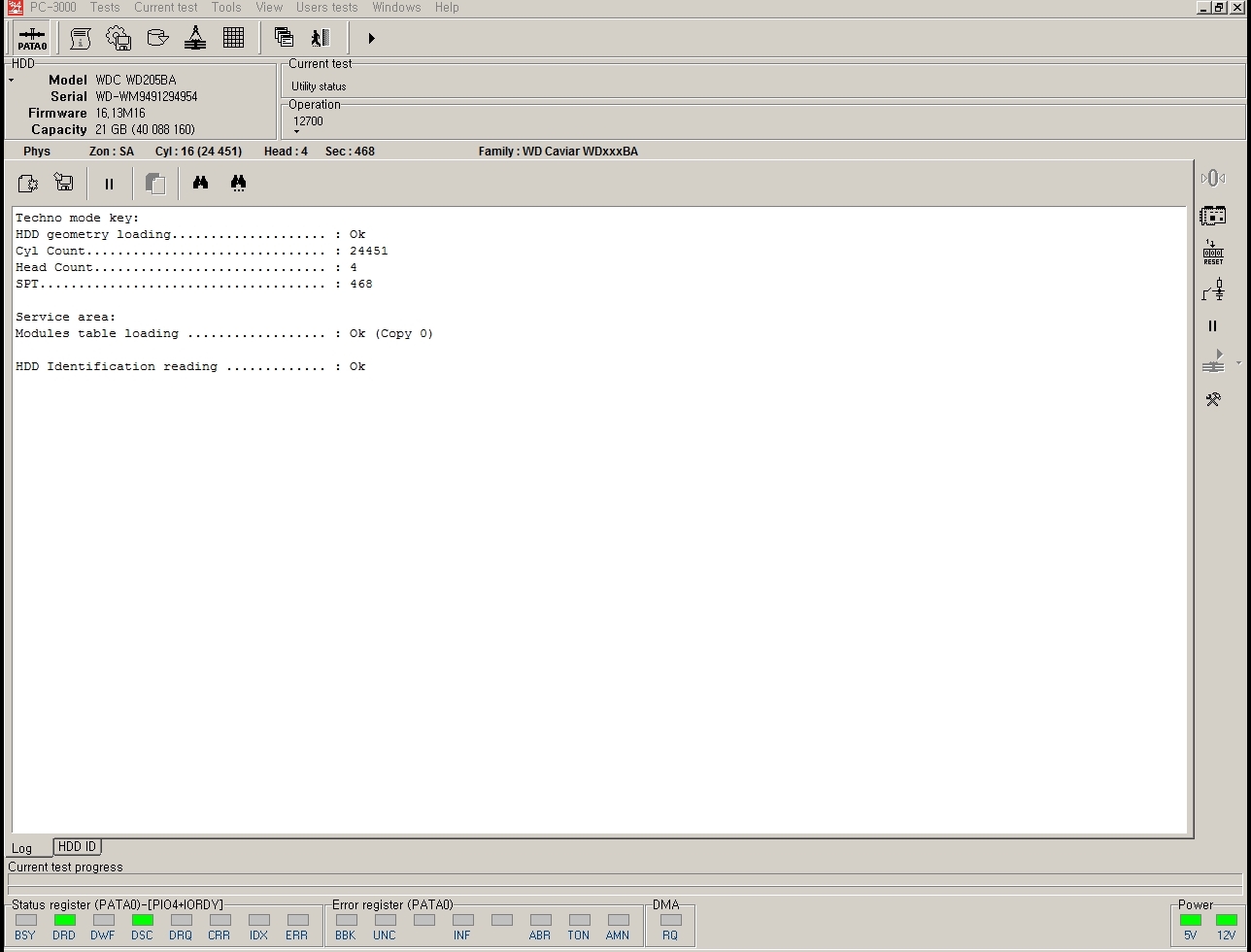Click the ABR error register indicator
The width and height of the screenshot is (1251, 952).
(x=540, y=920)
